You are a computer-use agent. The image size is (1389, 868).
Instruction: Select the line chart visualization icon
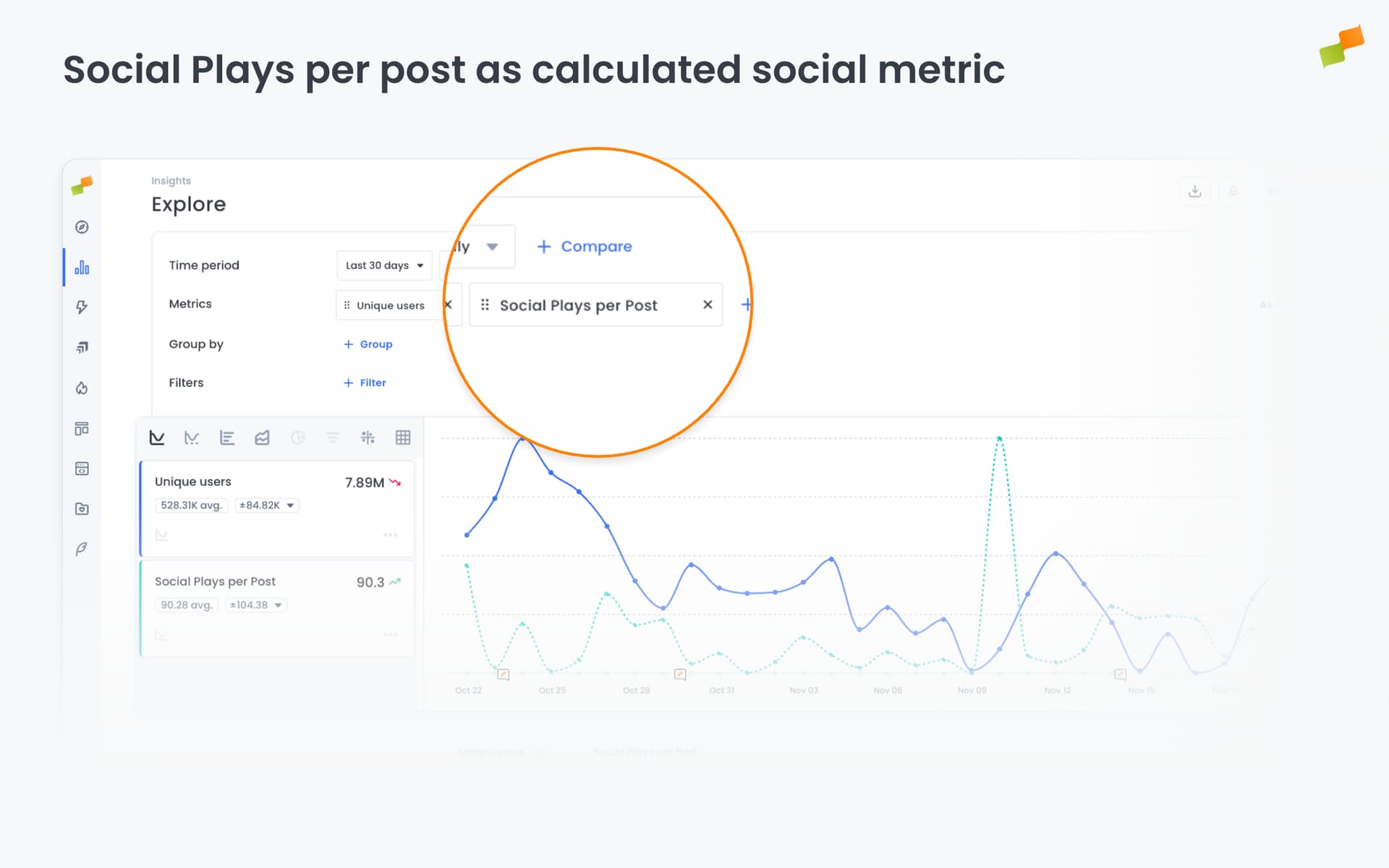tap(156, 438)
